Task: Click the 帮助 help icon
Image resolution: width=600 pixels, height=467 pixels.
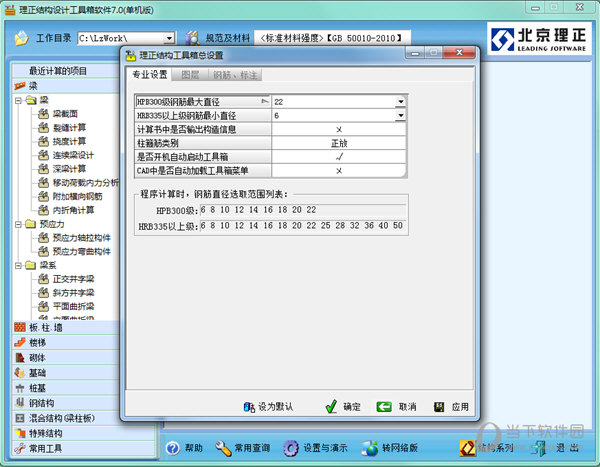Action: 173,448
